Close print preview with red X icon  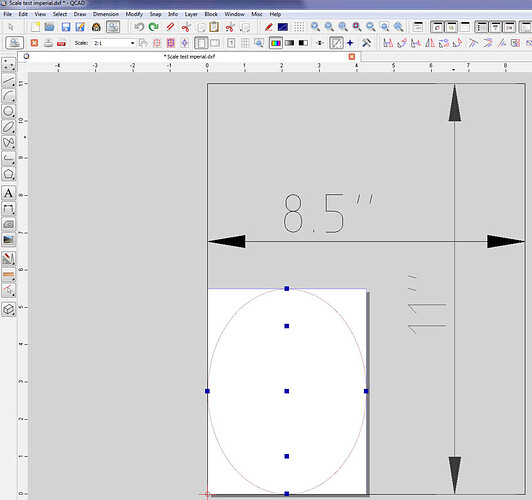coord(34,43)
